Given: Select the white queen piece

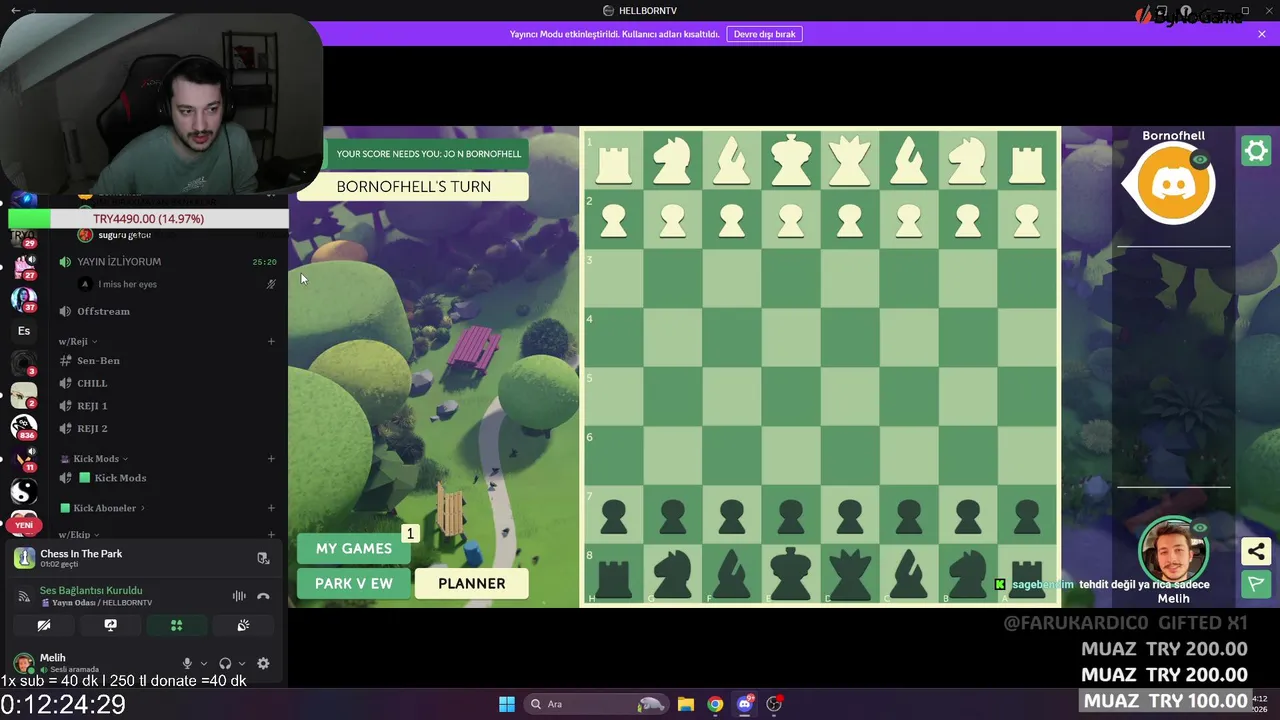Looking at the screenshot, I should [849, 161].
